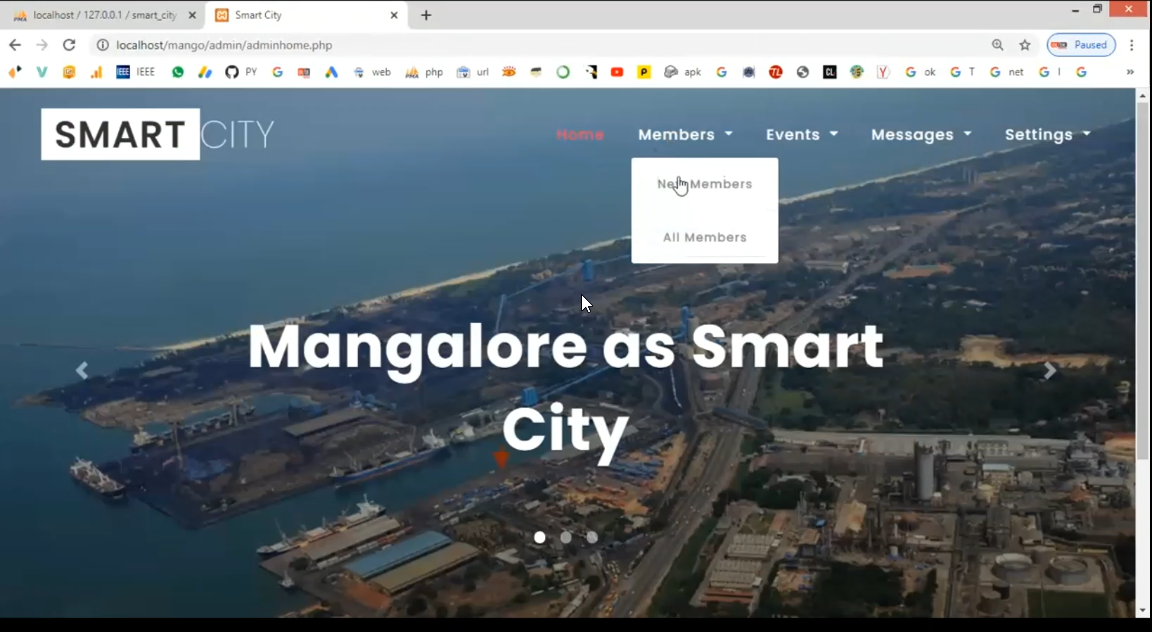This screenshot has height=632, width=1152.
Task: Open Chrome's three-dot menu
Action: tap(1131, 45)
